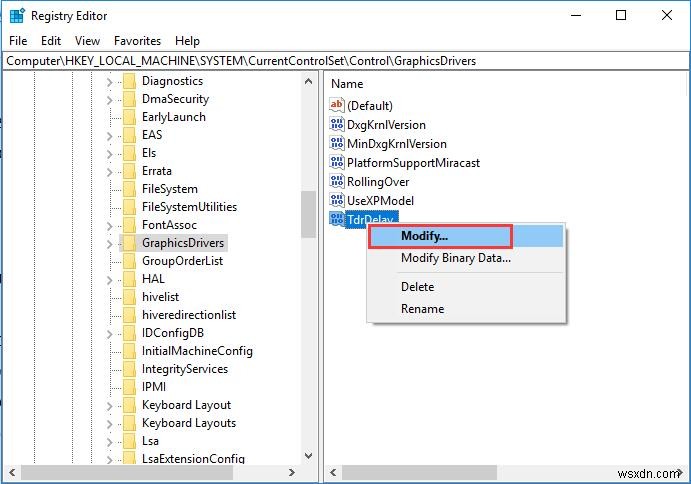Expand the HAL key
The height and width of the screenshot is (484, 691).
pyautogui.click(x=109, y=280)
